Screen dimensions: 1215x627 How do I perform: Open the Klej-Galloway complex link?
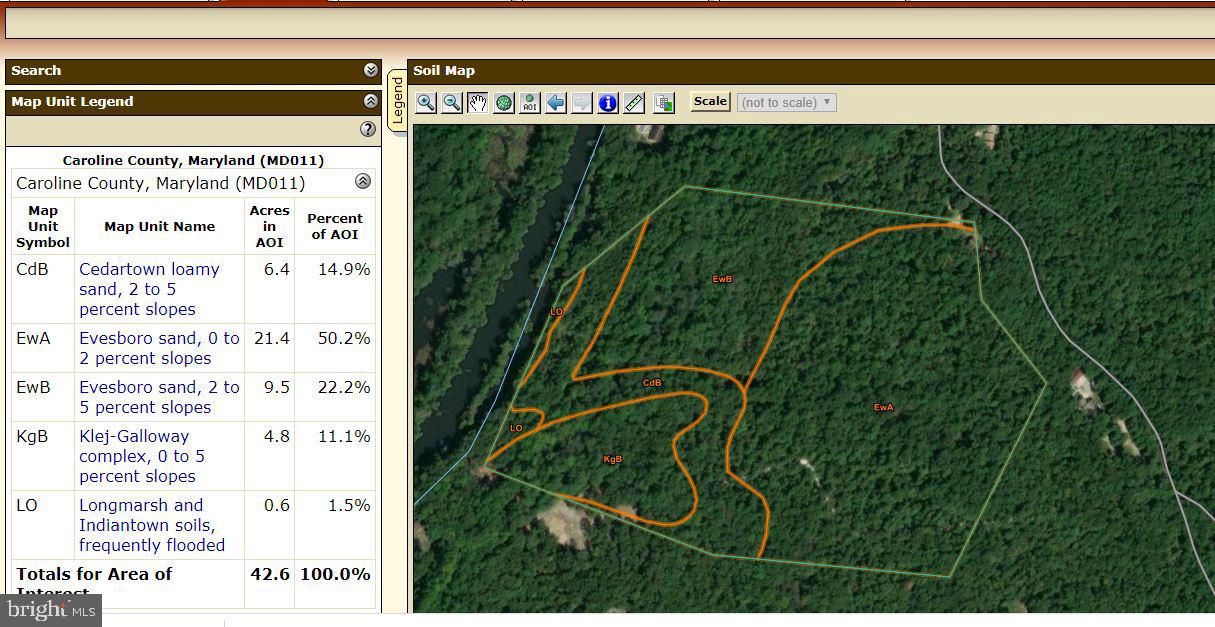pos(142,456)
